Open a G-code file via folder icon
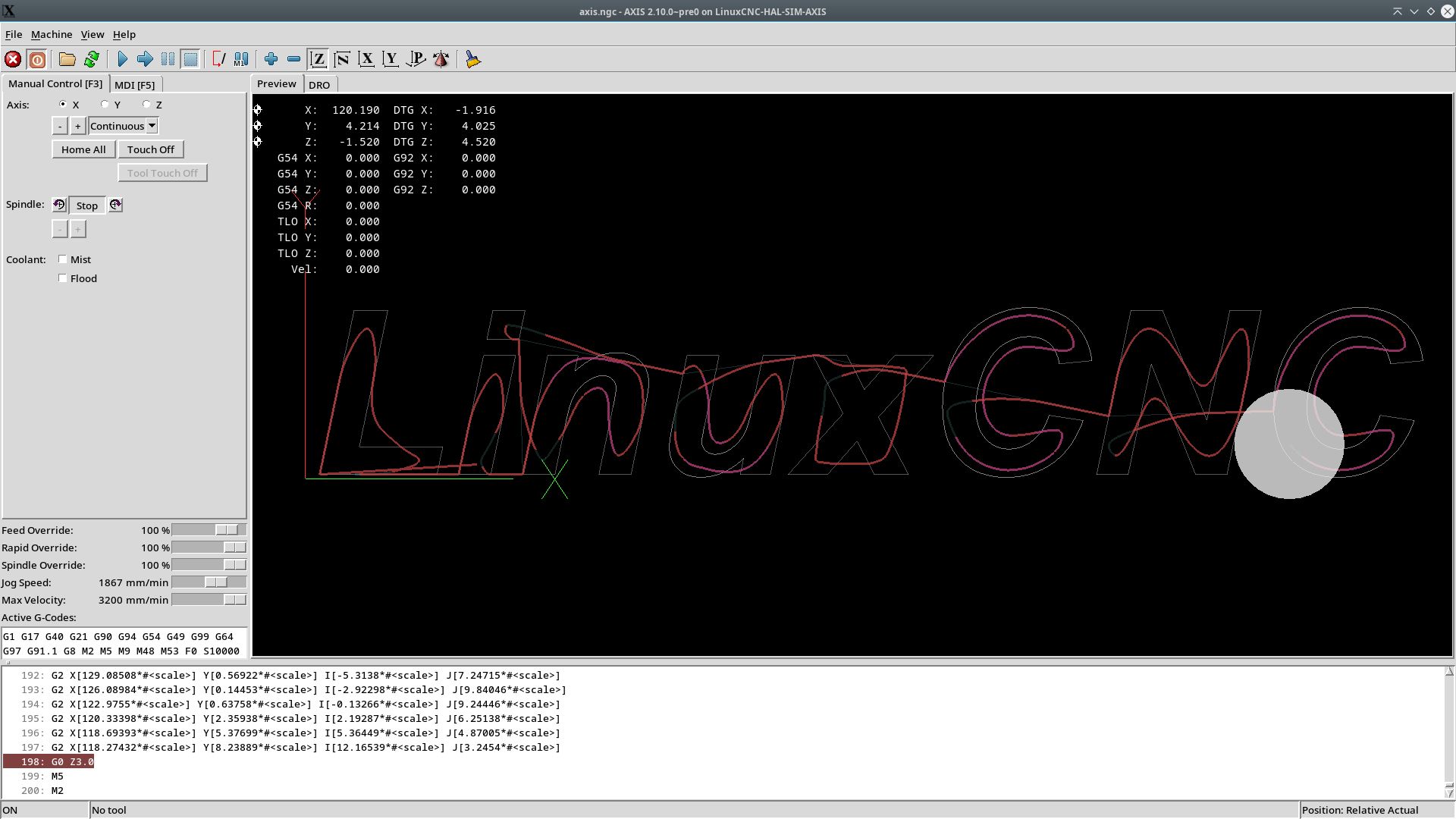 pos(67,59)
